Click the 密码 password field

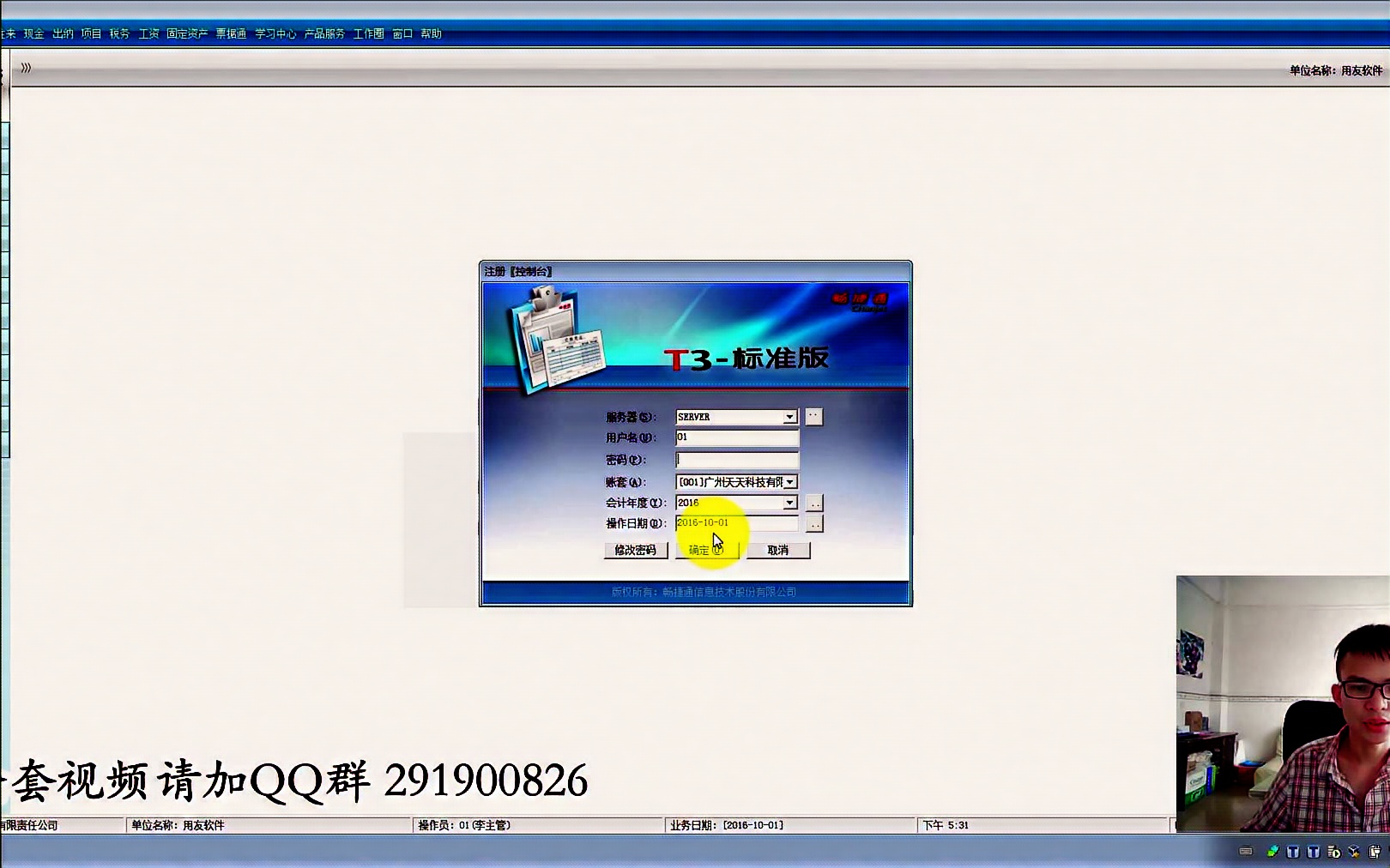click(x=737, y=460)
